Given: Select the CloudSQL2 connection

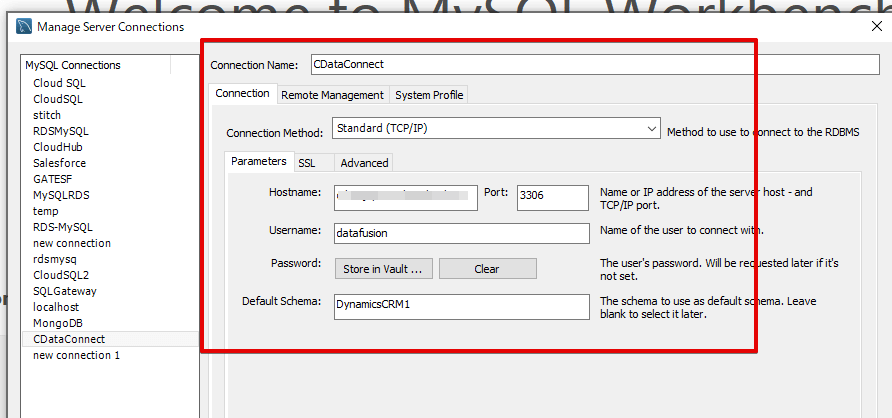Looking at the screenshot, I should (x=61, y=275).
